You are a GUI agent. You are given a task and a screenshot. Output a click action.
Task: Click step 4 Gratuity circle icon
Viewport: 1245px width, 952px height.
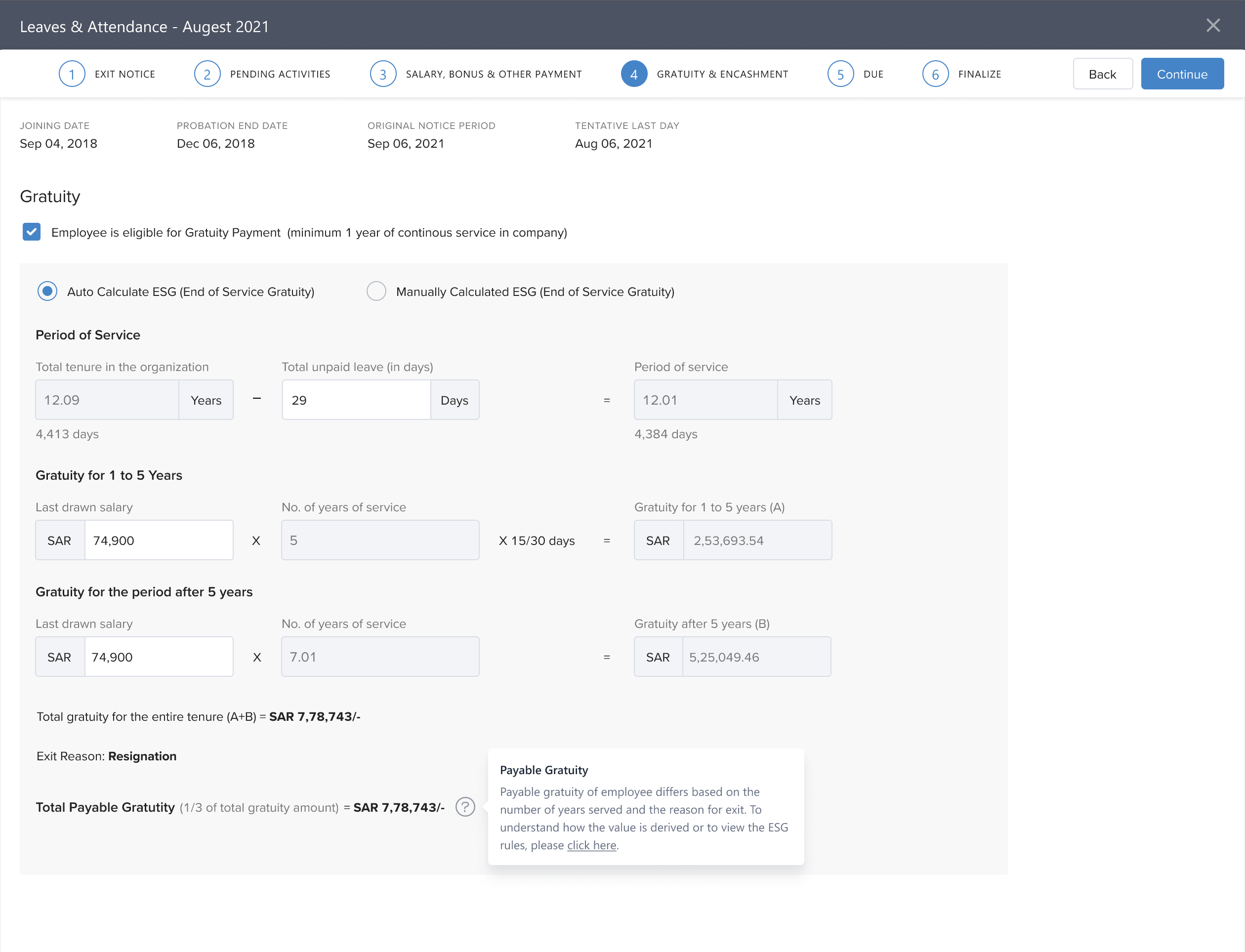pyautogui.click(x=634, y=74)
